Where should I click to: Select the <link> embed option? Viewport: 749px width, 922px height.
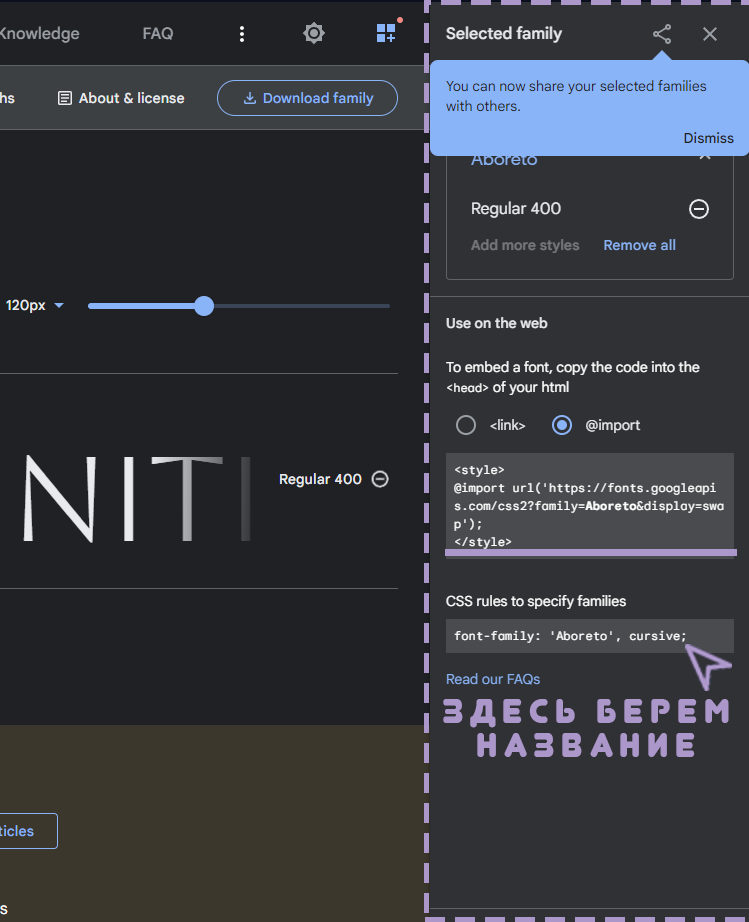pos(466,425)
